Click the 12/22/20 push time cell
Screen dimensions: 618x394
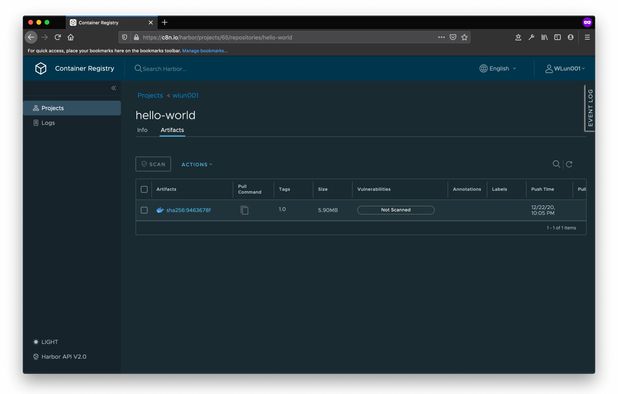pos(543,210)
